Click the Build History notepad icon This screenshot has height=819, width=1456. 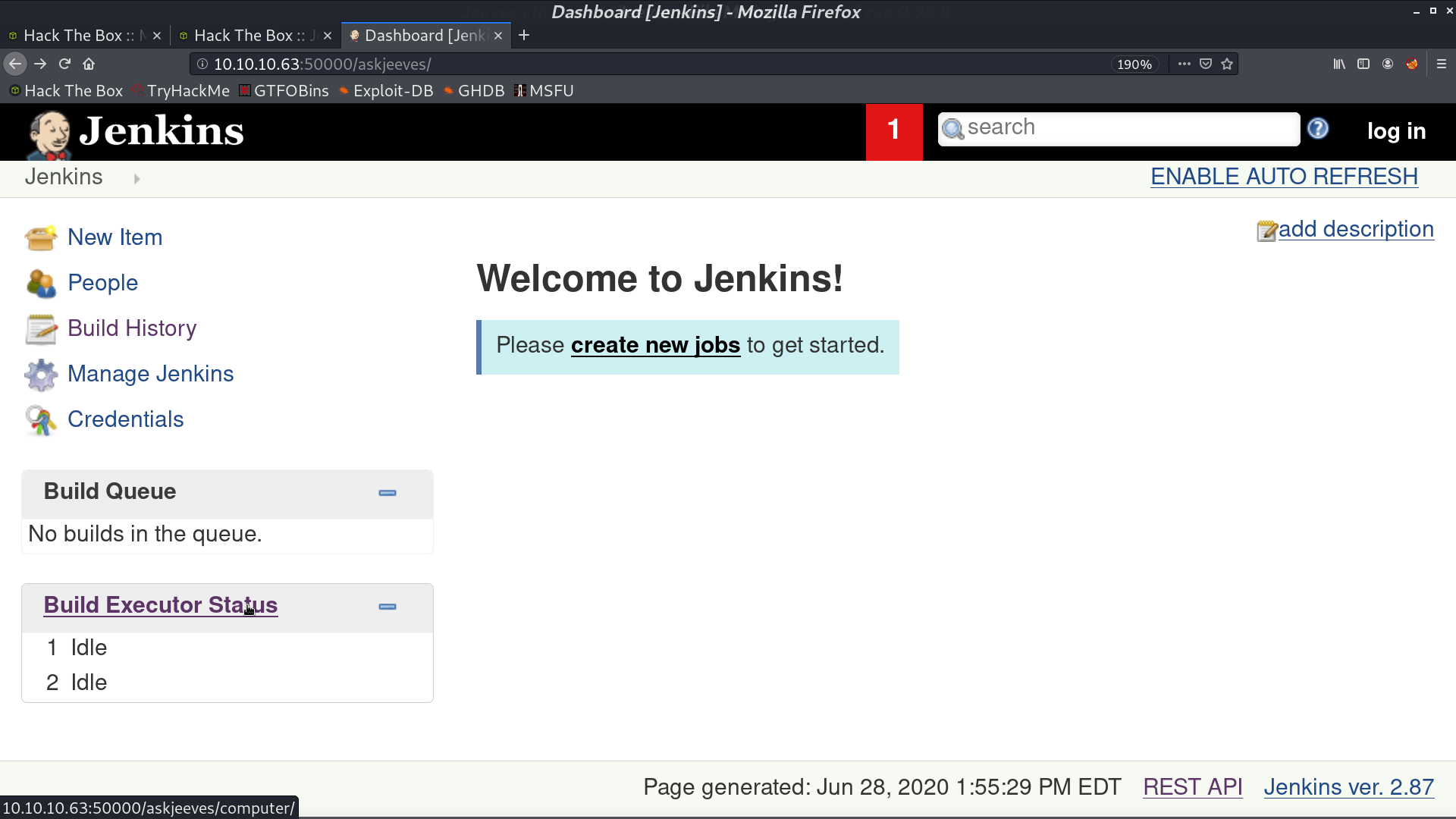click(41, 329)
